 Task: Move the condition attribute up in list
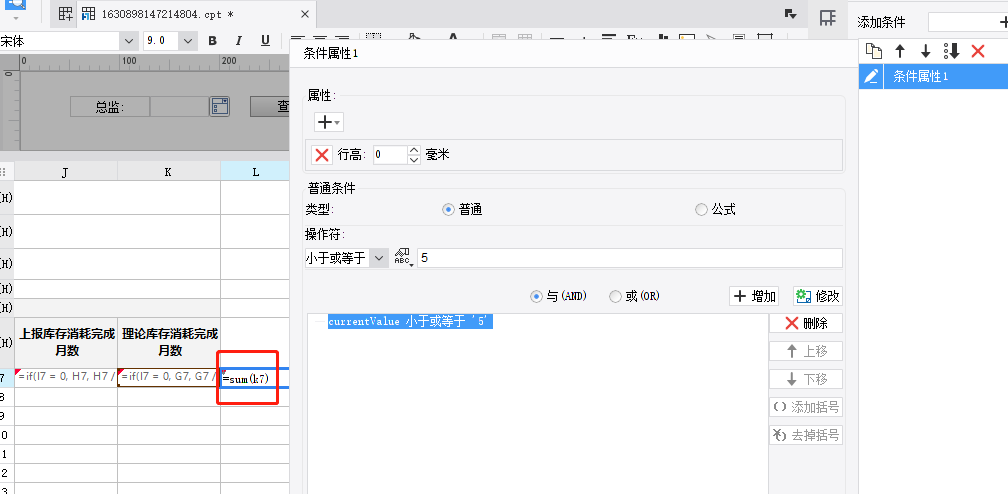(x=900, y=51)
